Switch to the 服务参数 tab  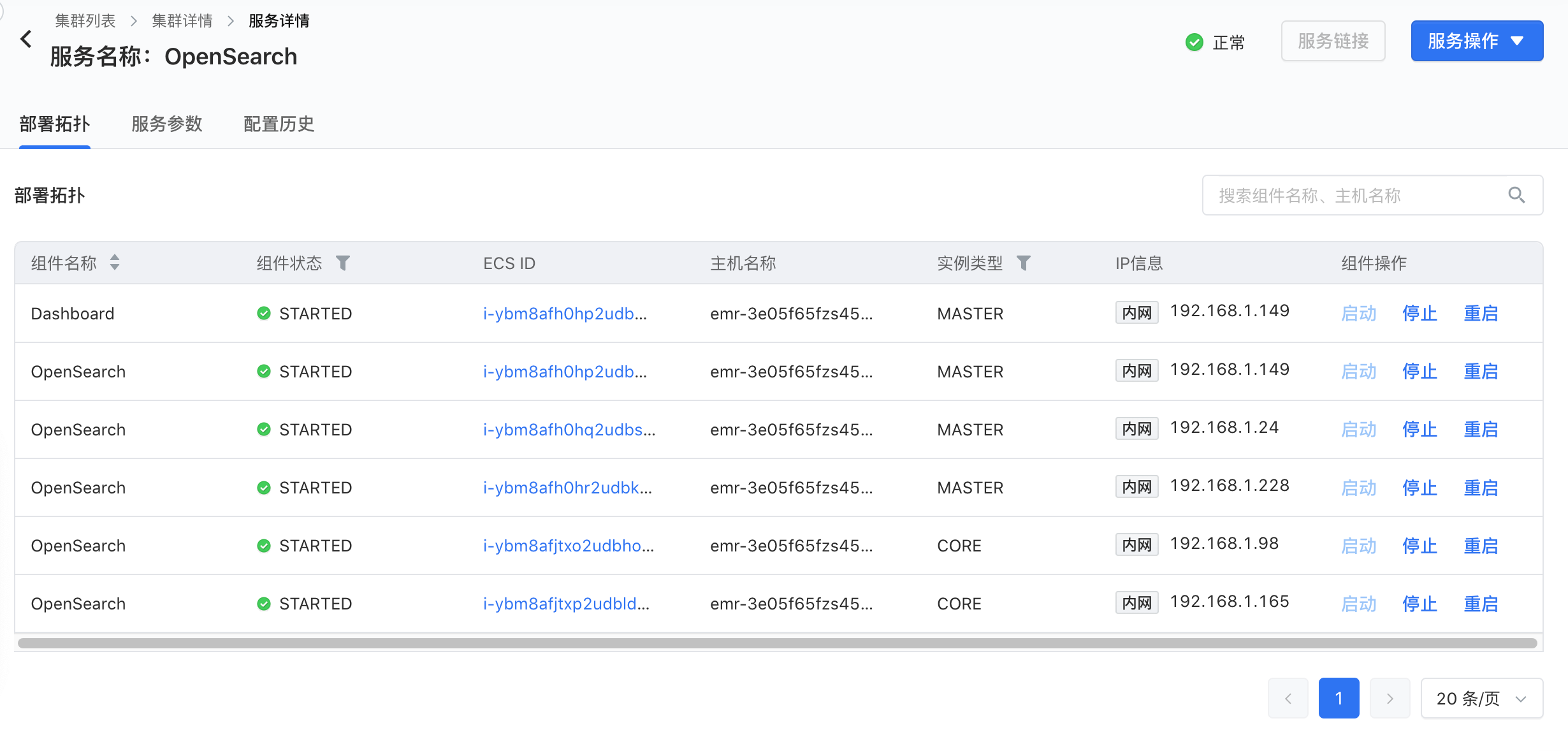click(167, 124)
